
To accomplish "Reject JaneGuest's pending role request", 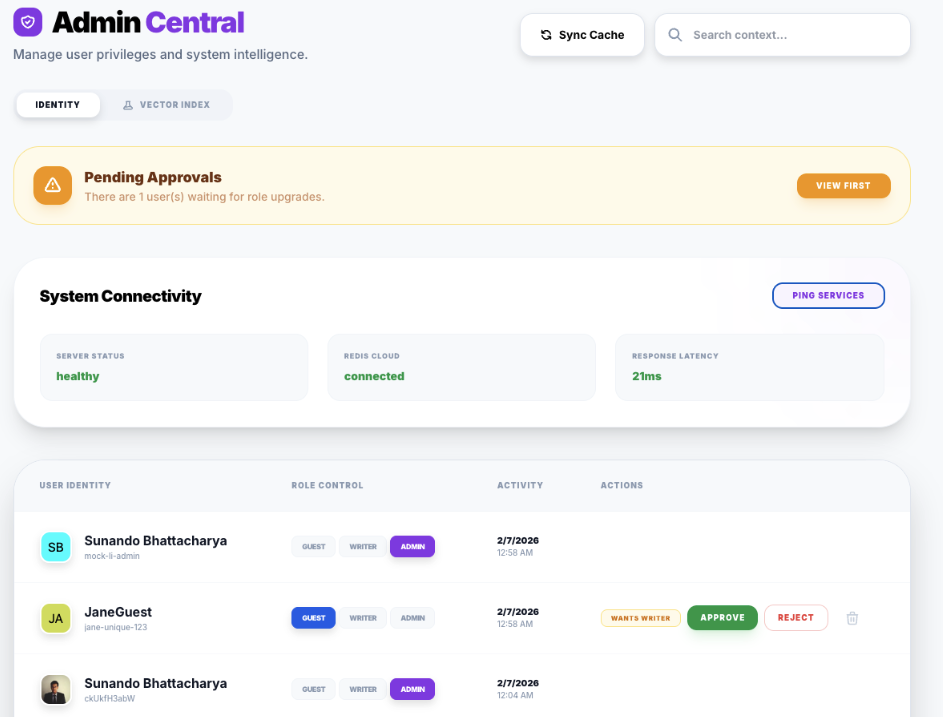I will (797, 617).
